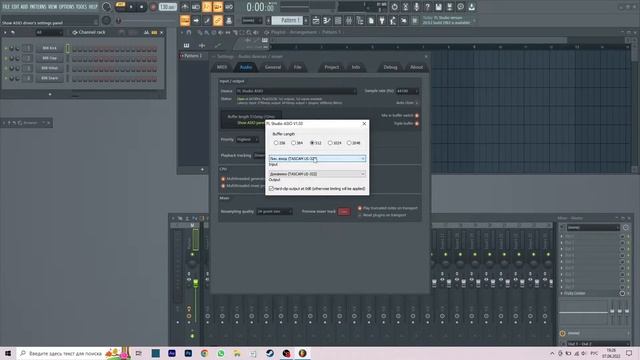Viewport: 640px width, 360px height.
Task: Open the Resampling quality dropdown
Action: coord(274,211)
